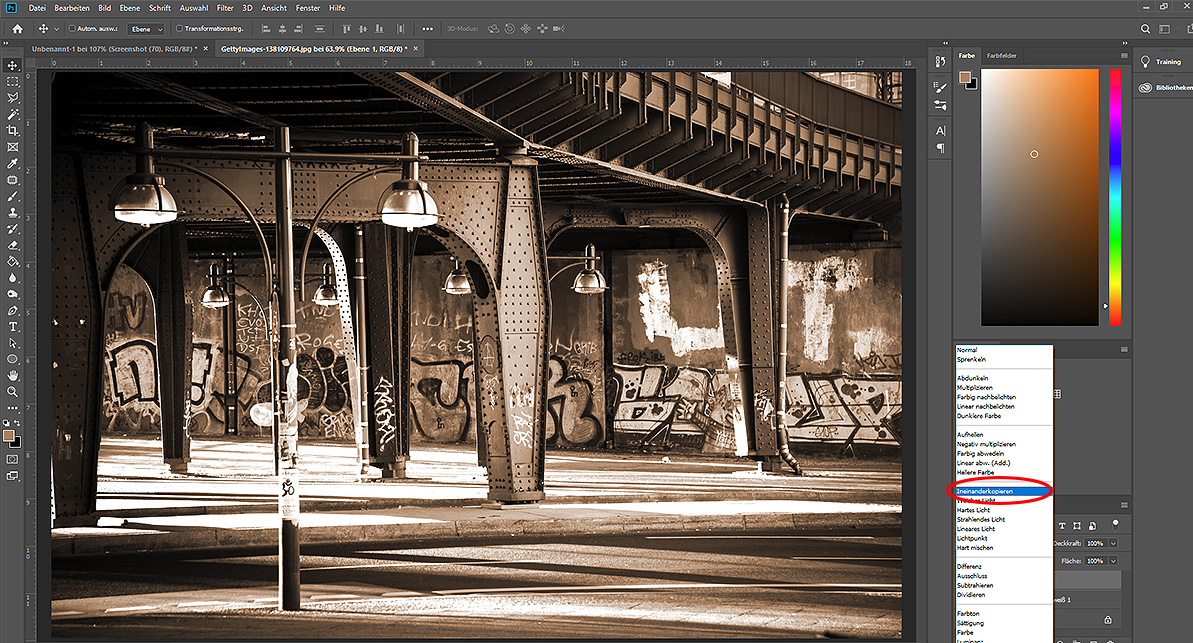The height and width of the screenshot is (643, 1193).
Task: Toggle the Transformationsstrg. checkbox
Action: 179,29
